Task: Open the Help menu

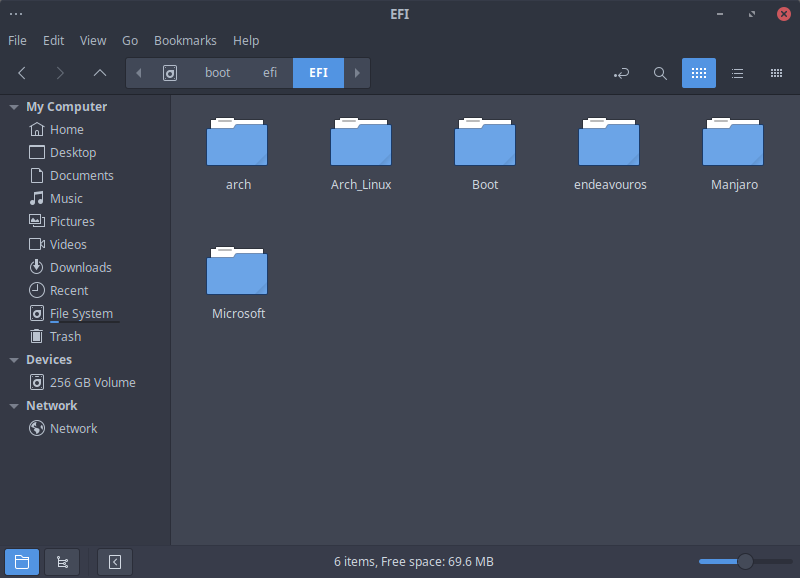Action: [x=246, y=40]
